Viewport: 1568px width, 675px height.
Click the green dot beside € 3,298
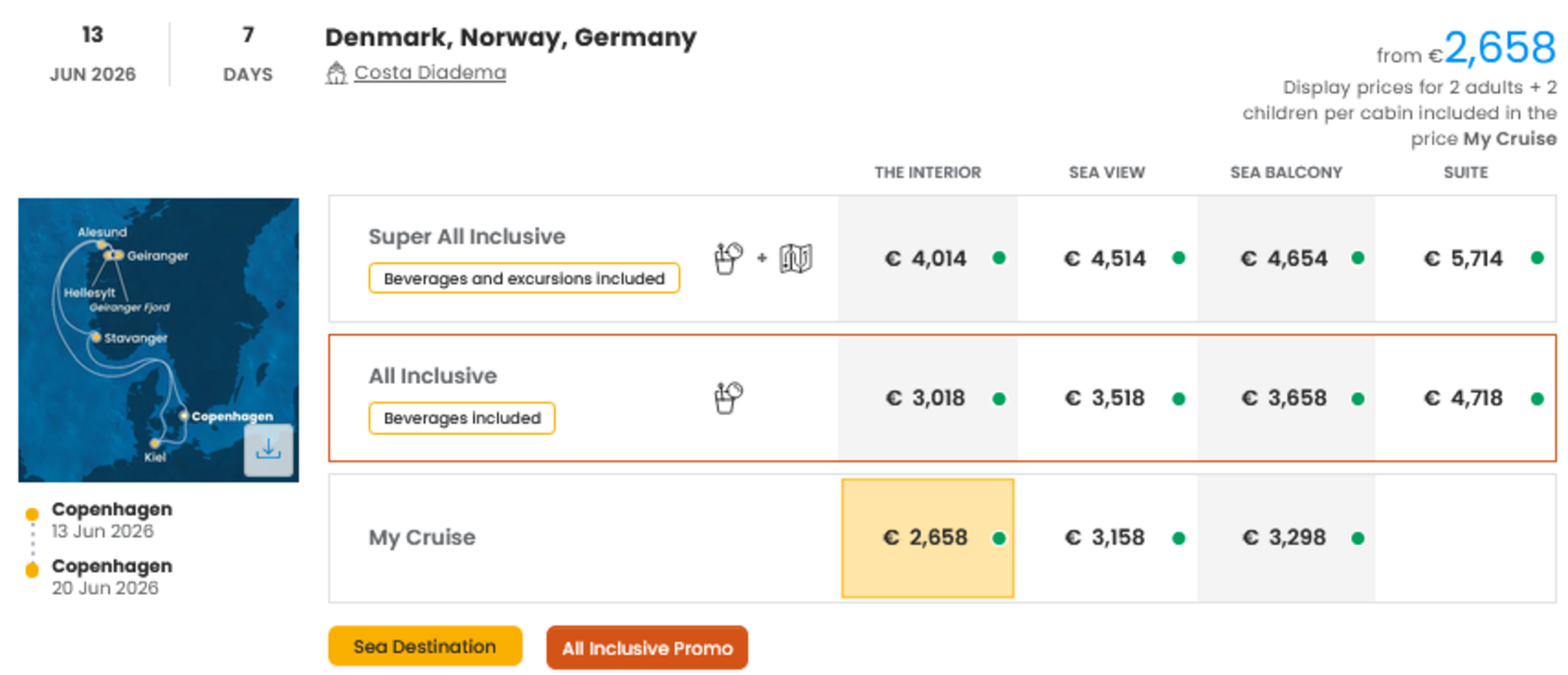click(1357, 538)
